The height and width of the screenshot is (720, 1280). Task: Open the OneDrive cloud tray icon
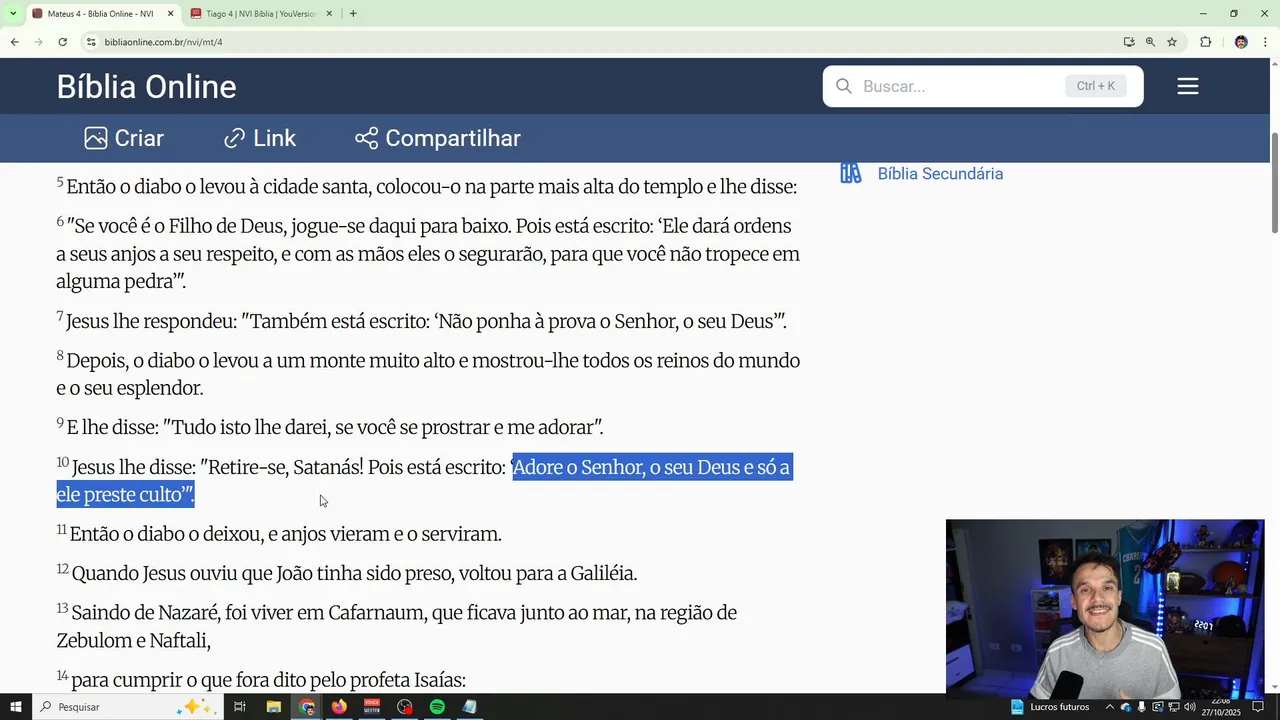pyautogui.click(x=1126, y=707)
